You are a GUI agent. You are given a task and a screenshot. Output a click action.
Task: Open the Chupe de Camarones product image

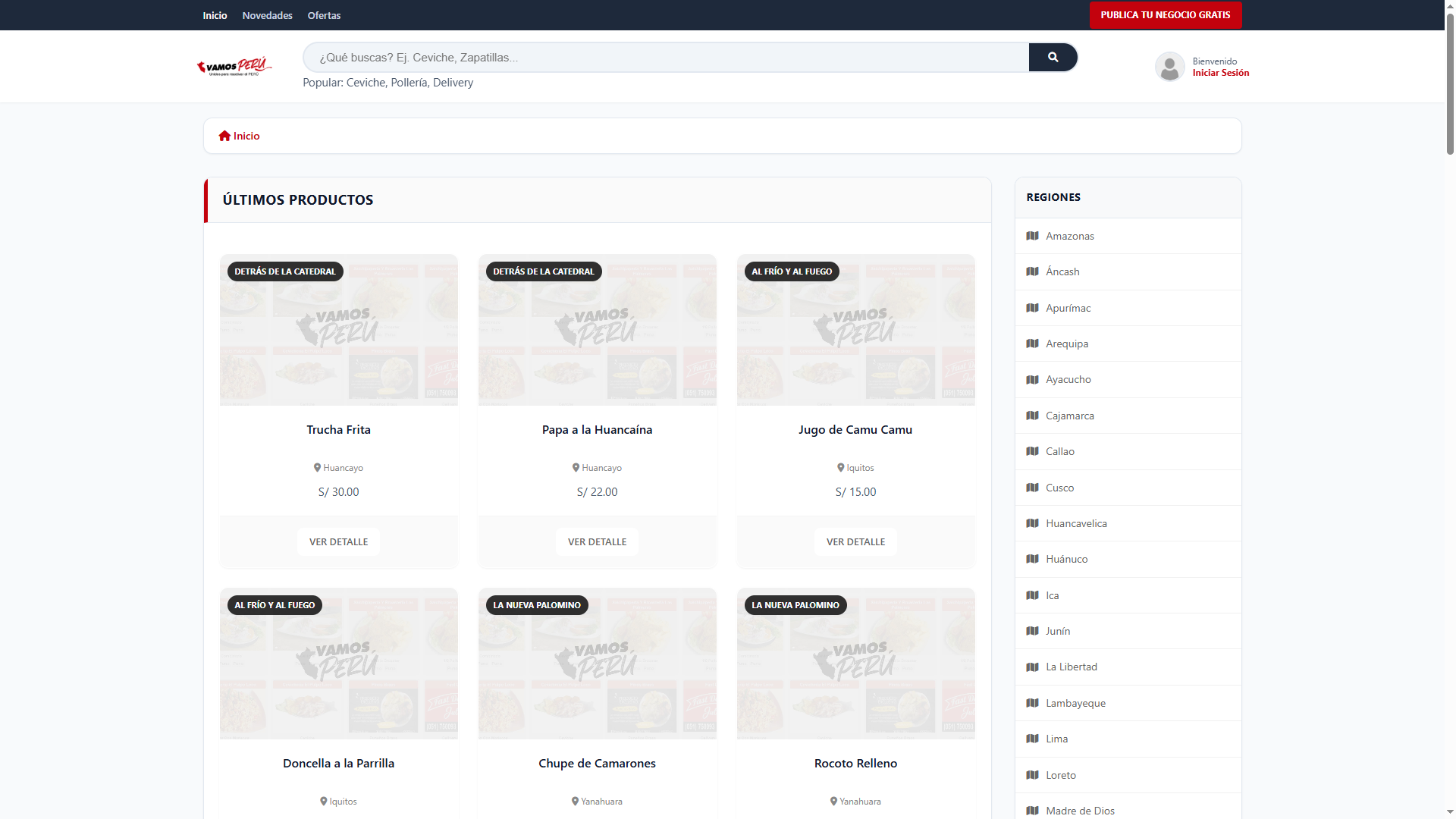tap(597, 664)
